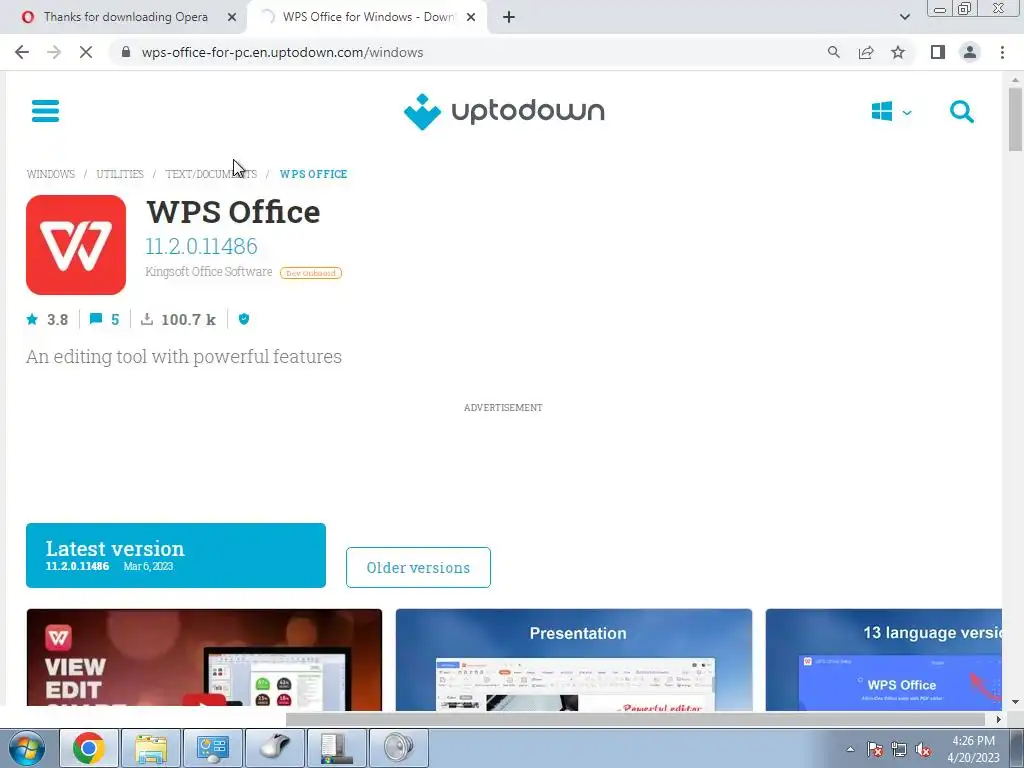Open Older versions
The width and height of the screenshot is (1024, 768).
pyautogui.click(x=418, y=568)
